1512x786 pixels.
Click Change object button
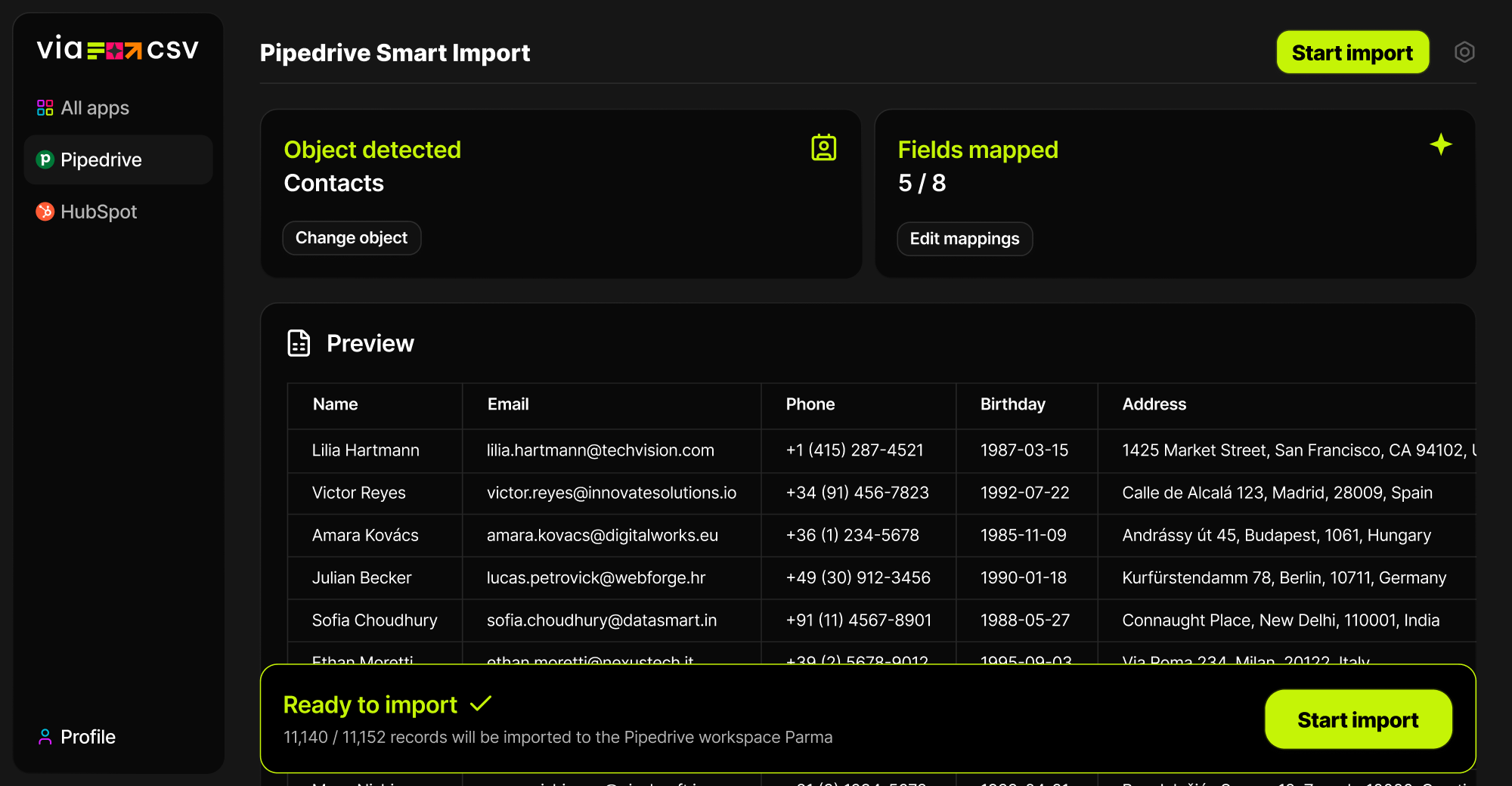[352, 238]
